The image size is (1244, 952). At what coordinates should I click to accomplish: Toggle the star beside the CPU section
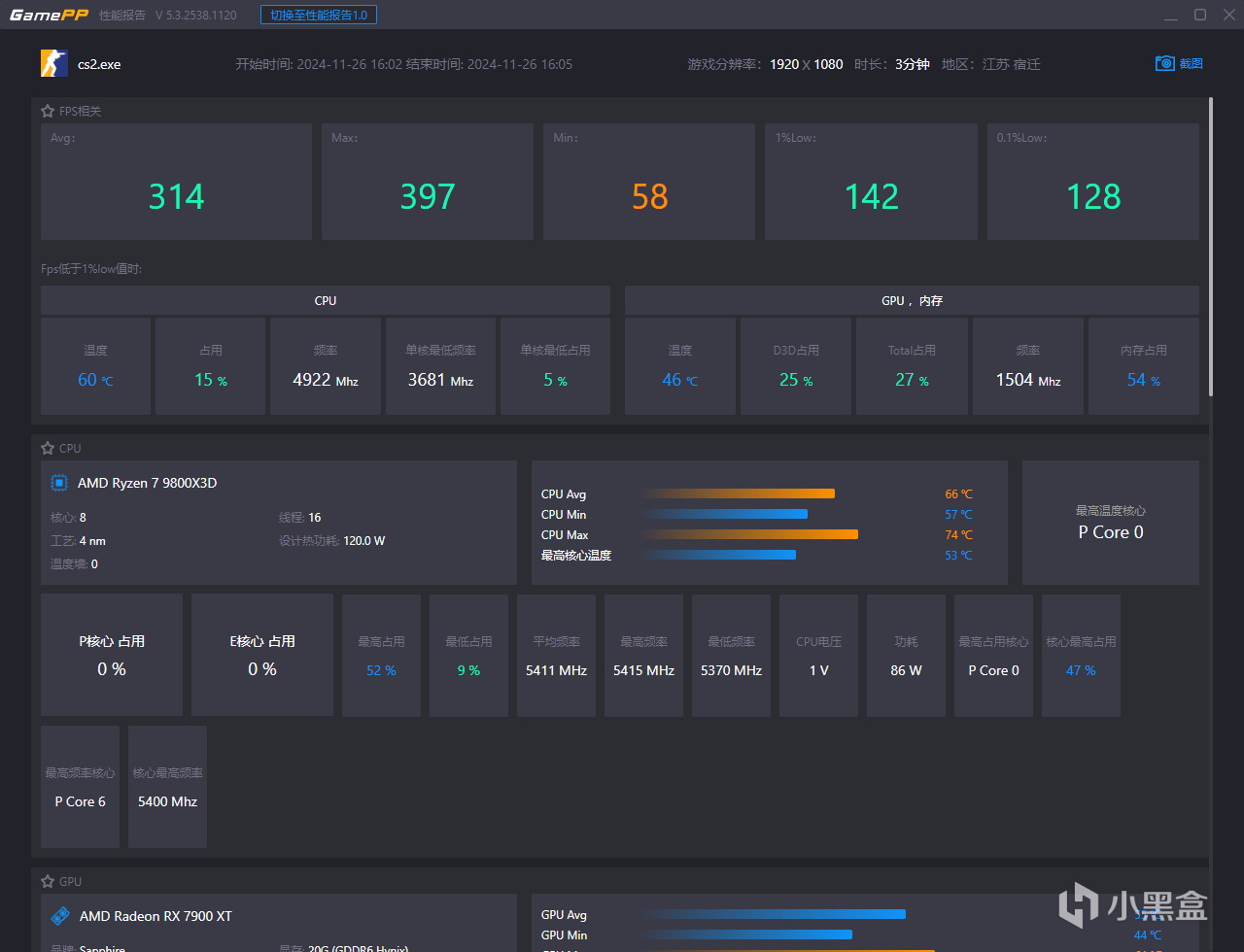pyautogui.click(x=48, y=449)
